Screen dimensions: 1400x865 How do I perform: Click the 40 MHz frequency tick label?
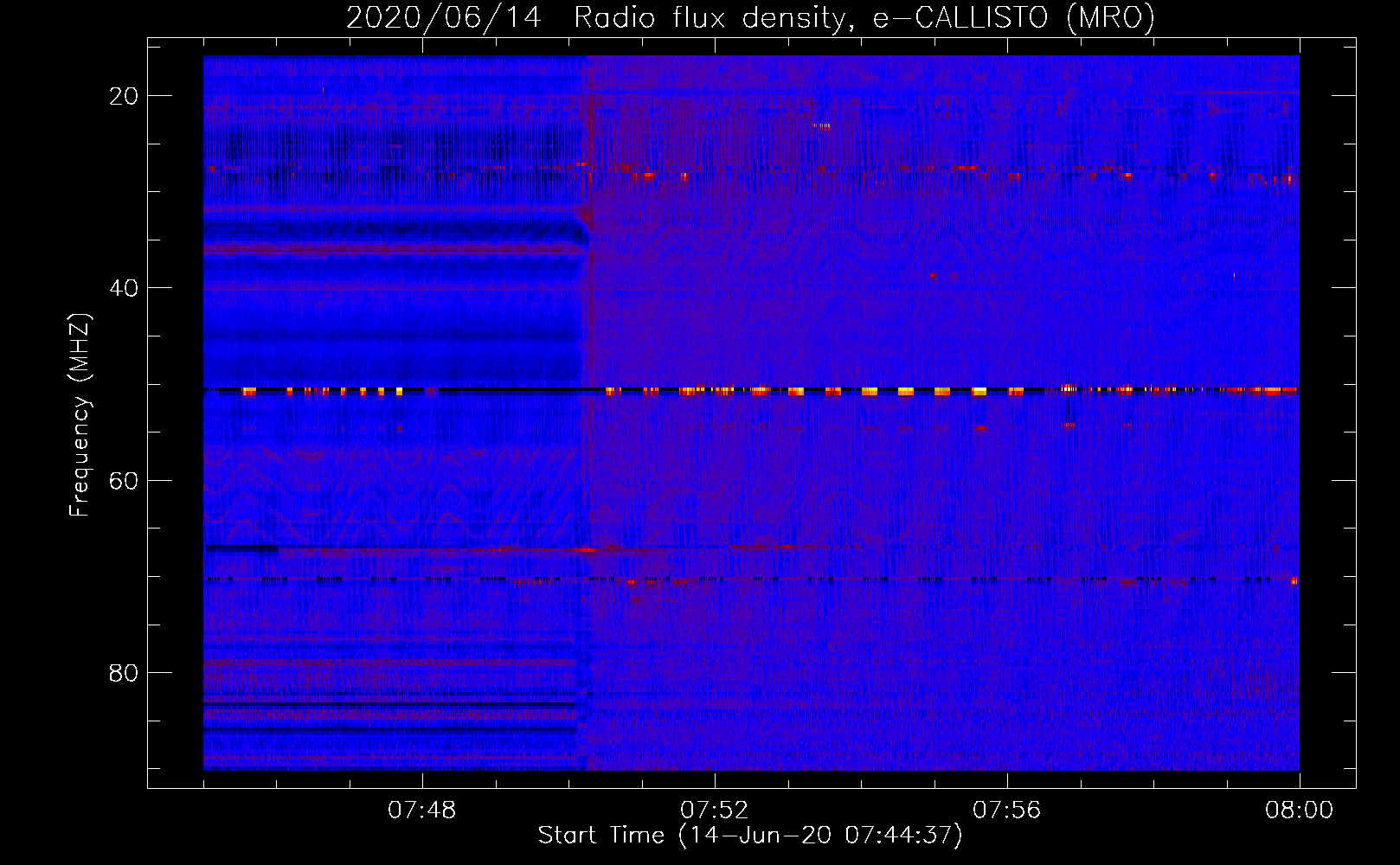pos(125,287)
